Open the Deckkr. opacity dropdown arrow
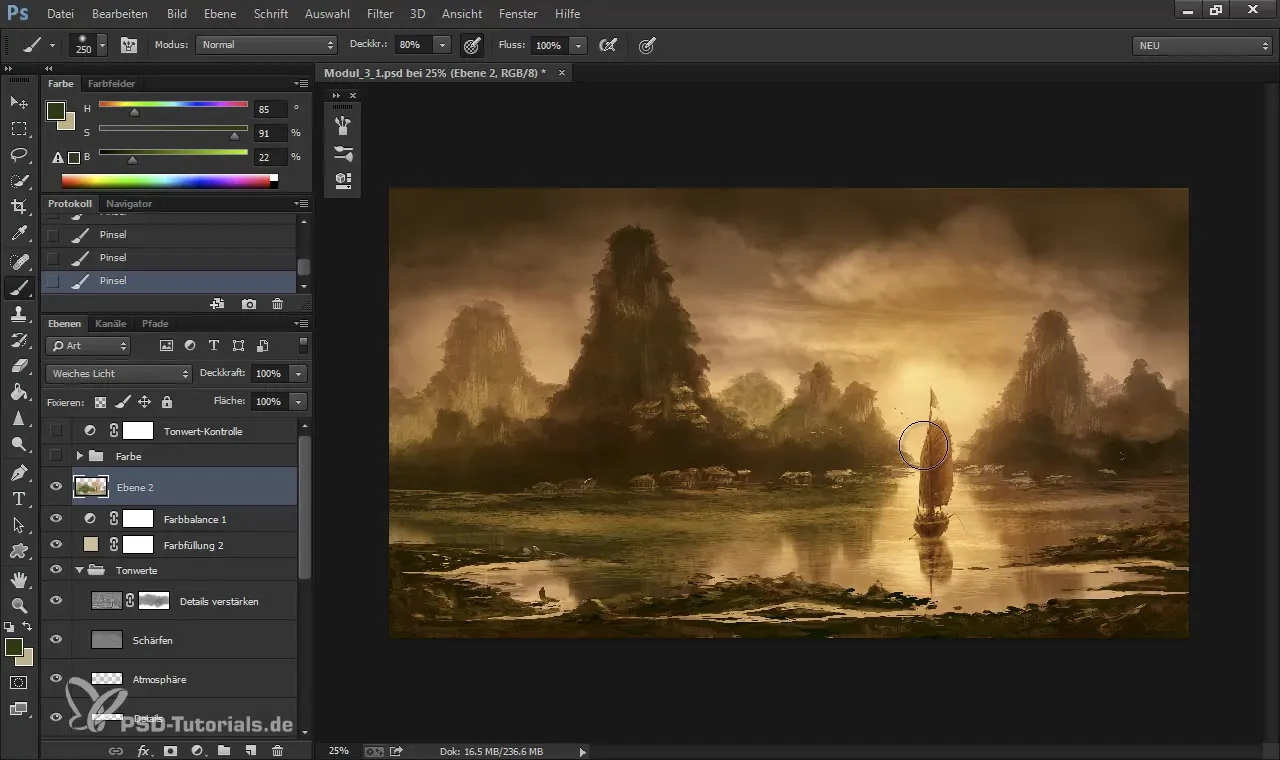Image resolution: width=1280 pixels, height=760 pixels. tap(442, 45)
